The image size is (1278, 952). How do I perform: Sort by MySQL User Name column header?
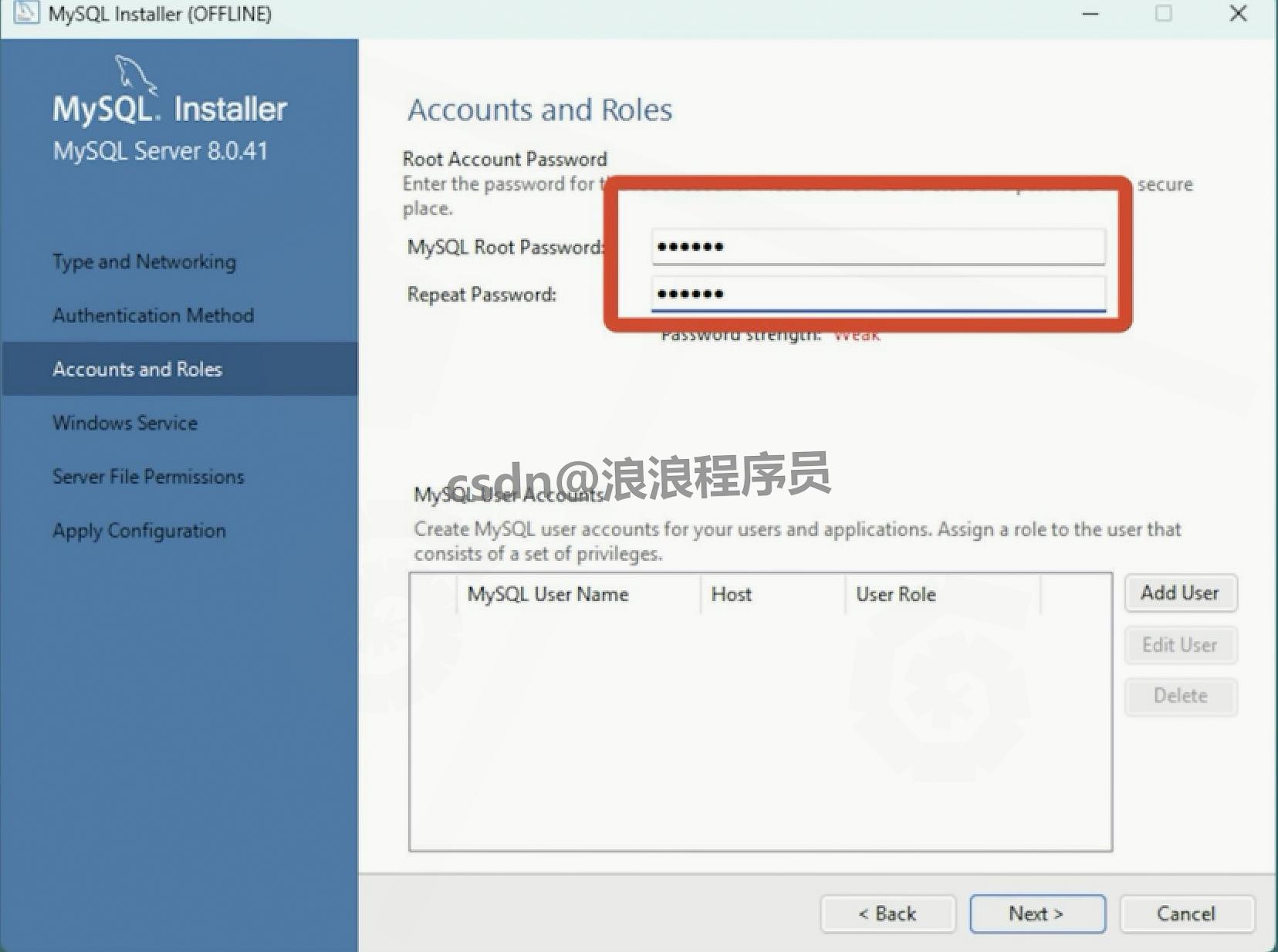point(579,594)
